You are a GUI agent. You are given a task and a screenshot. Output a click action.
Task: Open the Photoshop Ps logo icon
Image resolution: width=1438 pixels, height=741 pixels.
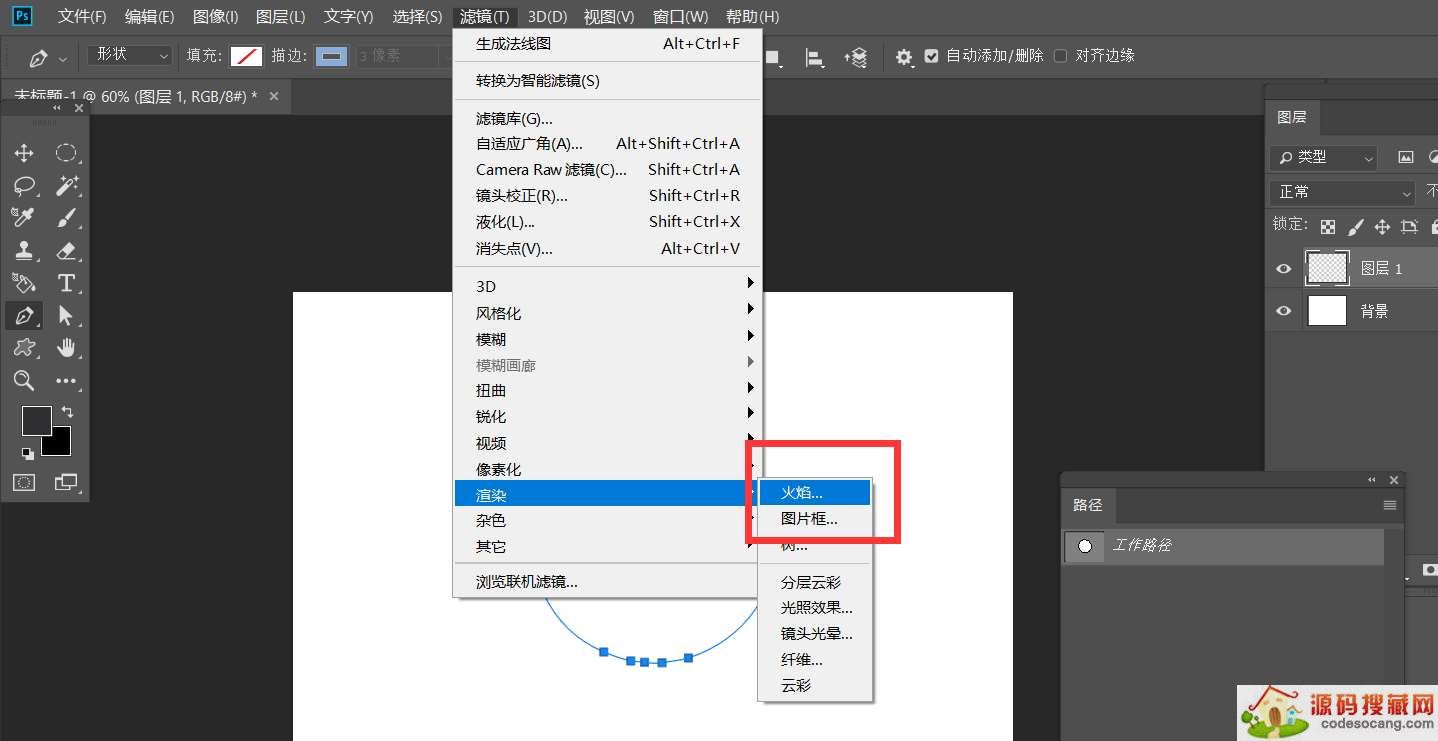tap(21, 16)
